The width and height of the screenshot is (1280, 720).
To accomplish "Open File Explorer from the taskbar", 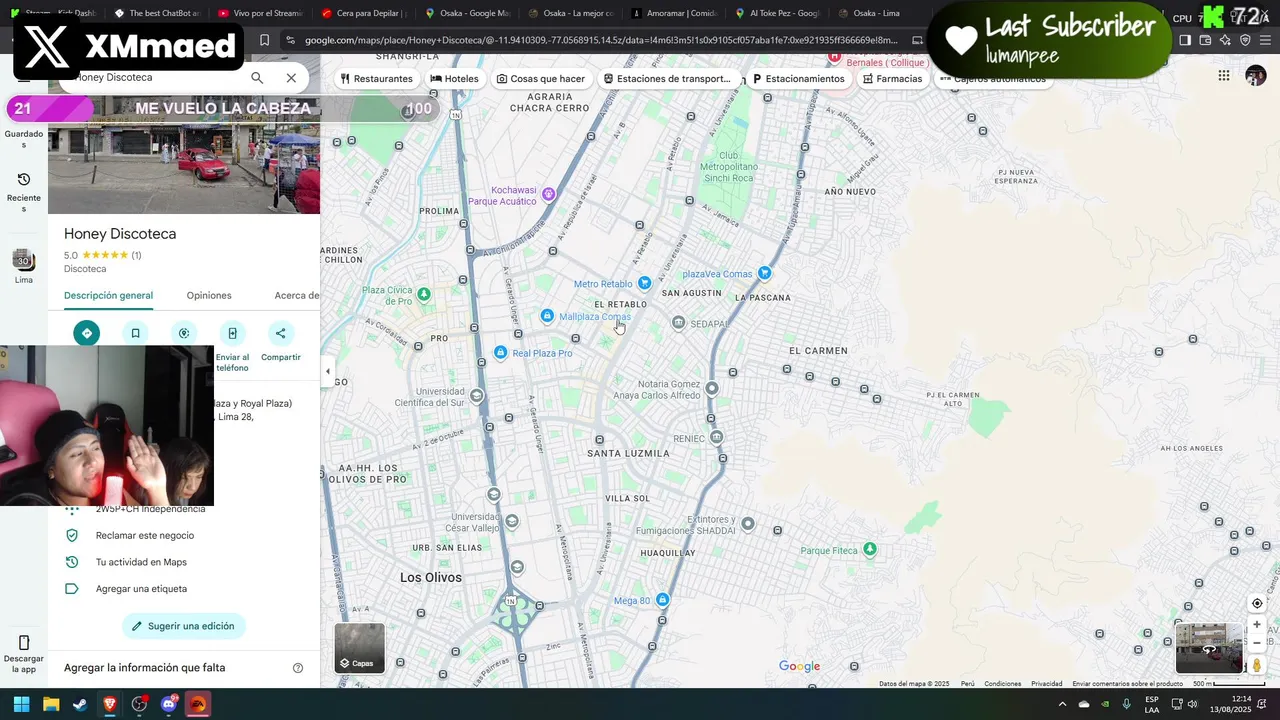I will [x=51, y=704].
